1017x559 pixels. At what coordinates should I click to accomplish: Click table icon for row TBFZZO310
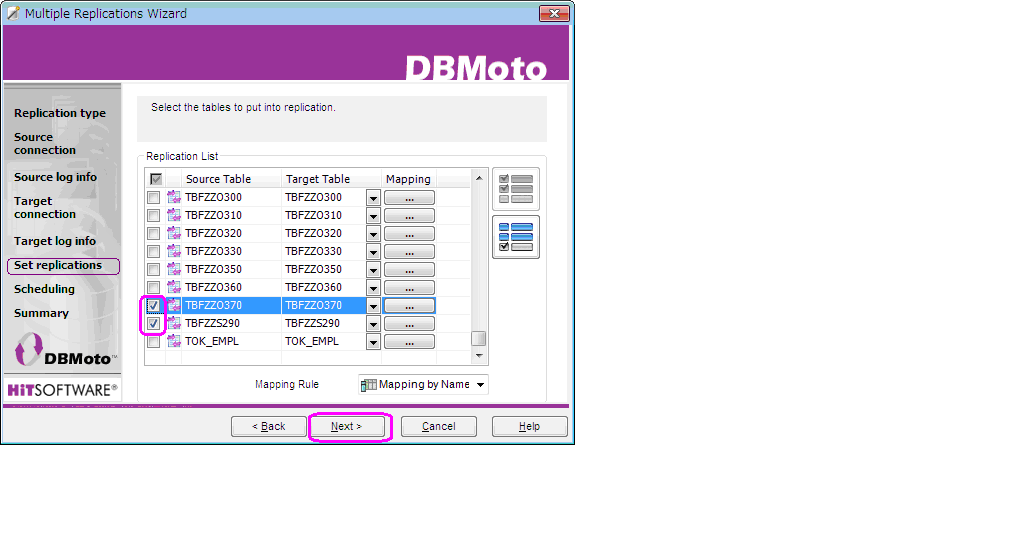(174, 215)
